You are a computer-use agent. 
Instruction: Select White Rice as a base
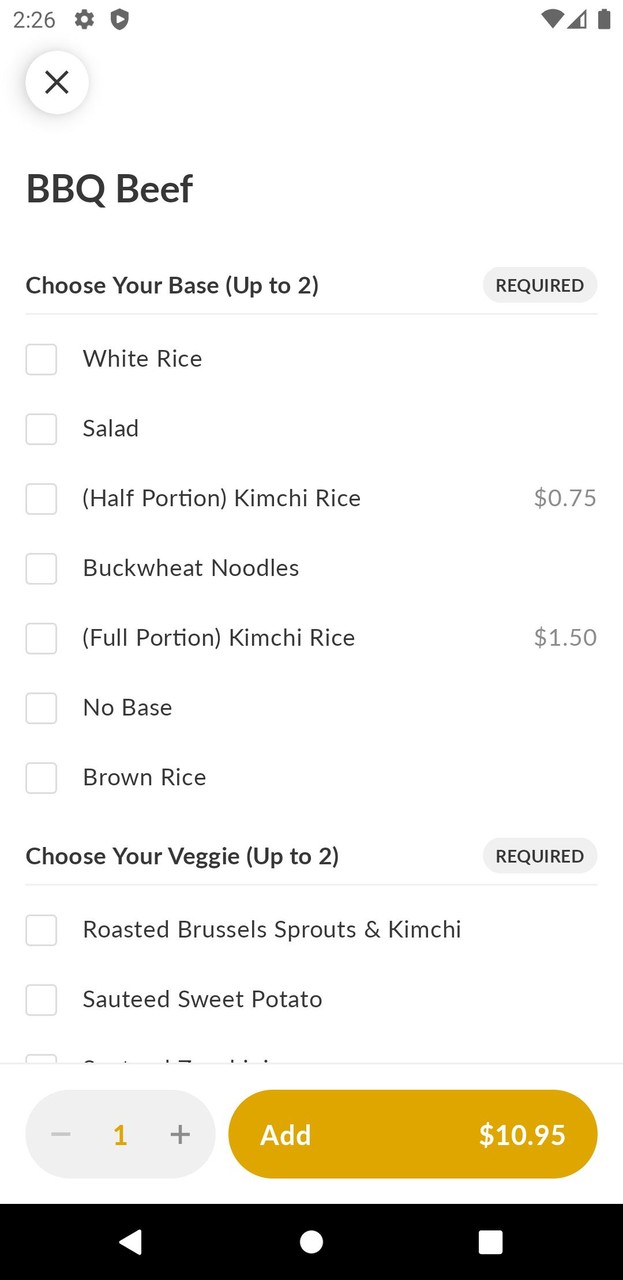coord(41,358)
